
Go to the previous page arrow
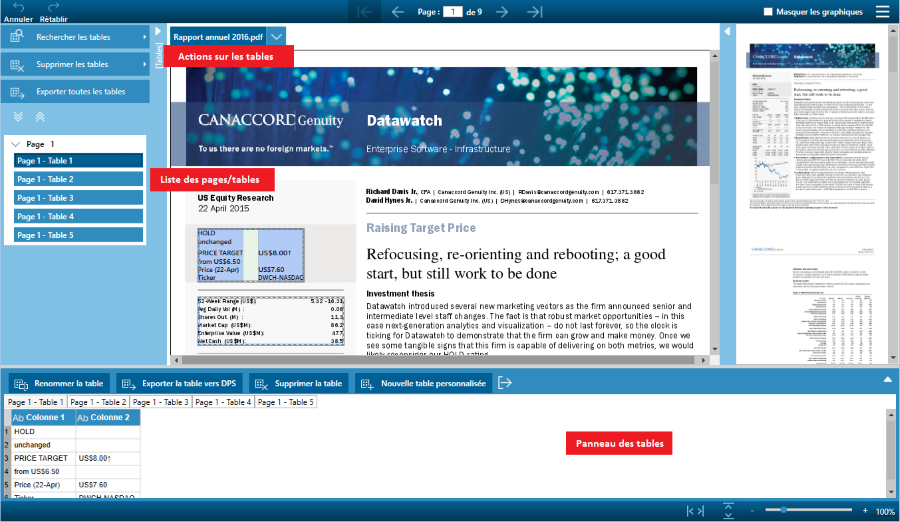coord(397,11)
